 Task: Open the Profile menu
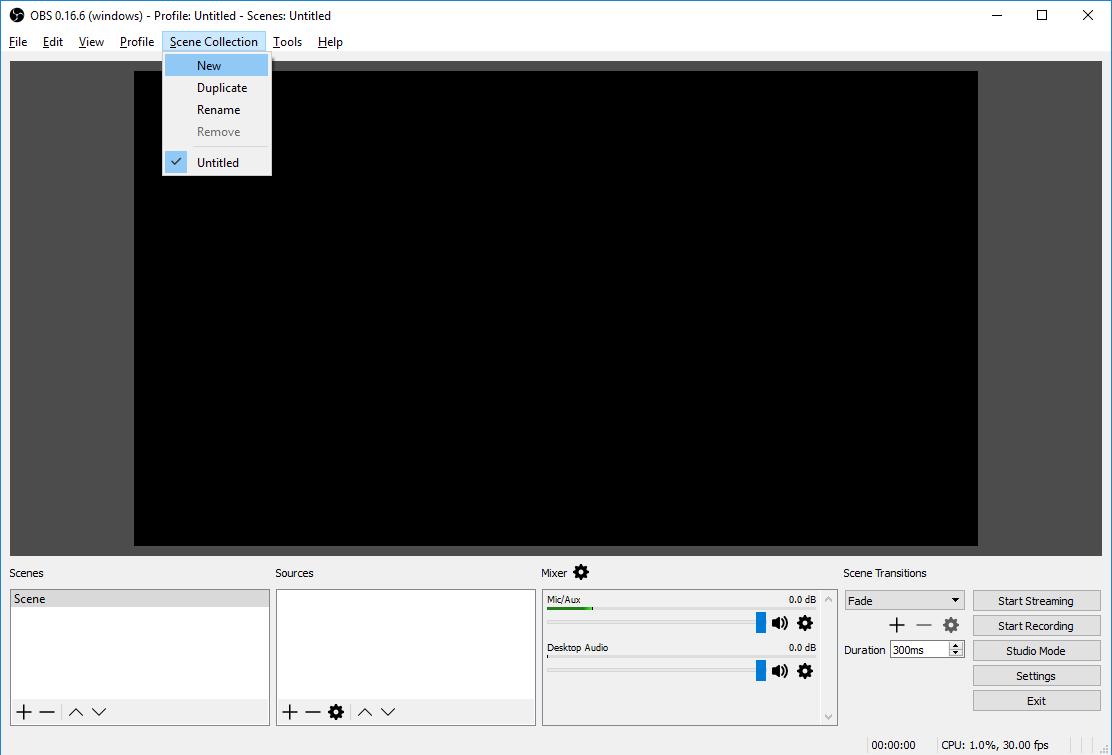pyautogui.click(x=137, y=42)
